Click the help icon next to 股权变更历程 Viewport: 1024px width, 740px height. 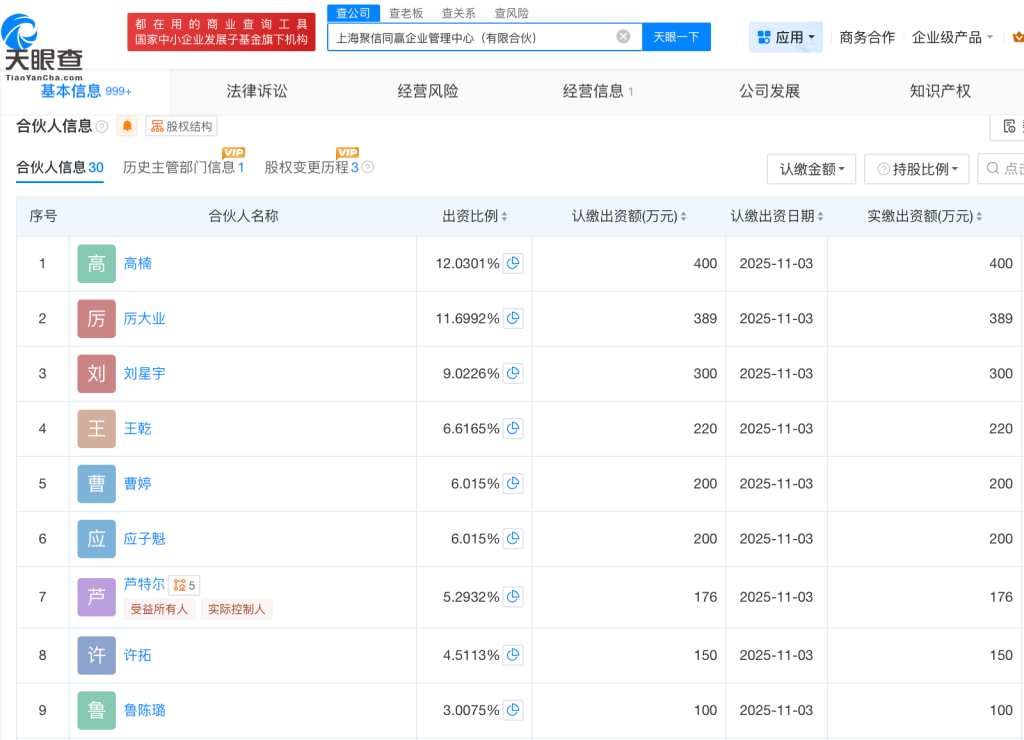[367, 168]
